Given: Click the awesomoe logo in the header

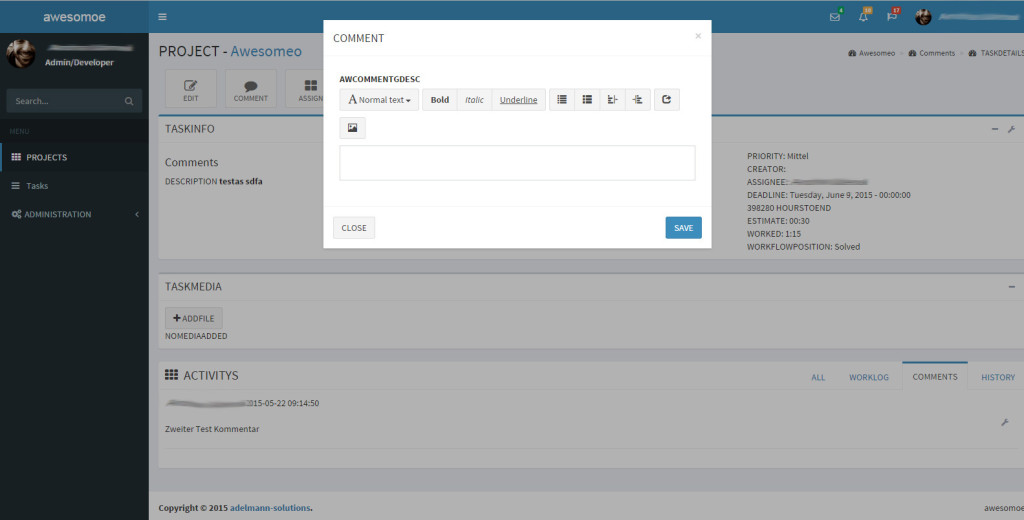Looking at the screenshot, I should (74, 17).
